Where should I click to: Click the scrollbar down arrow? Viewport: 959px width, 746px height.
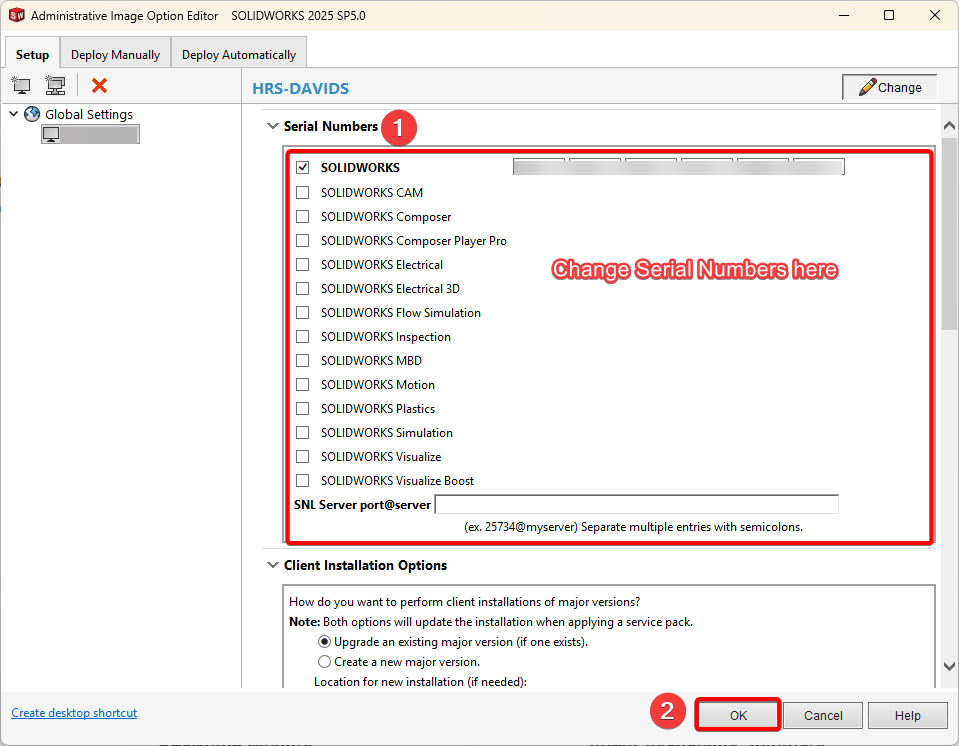click(949, 667)
